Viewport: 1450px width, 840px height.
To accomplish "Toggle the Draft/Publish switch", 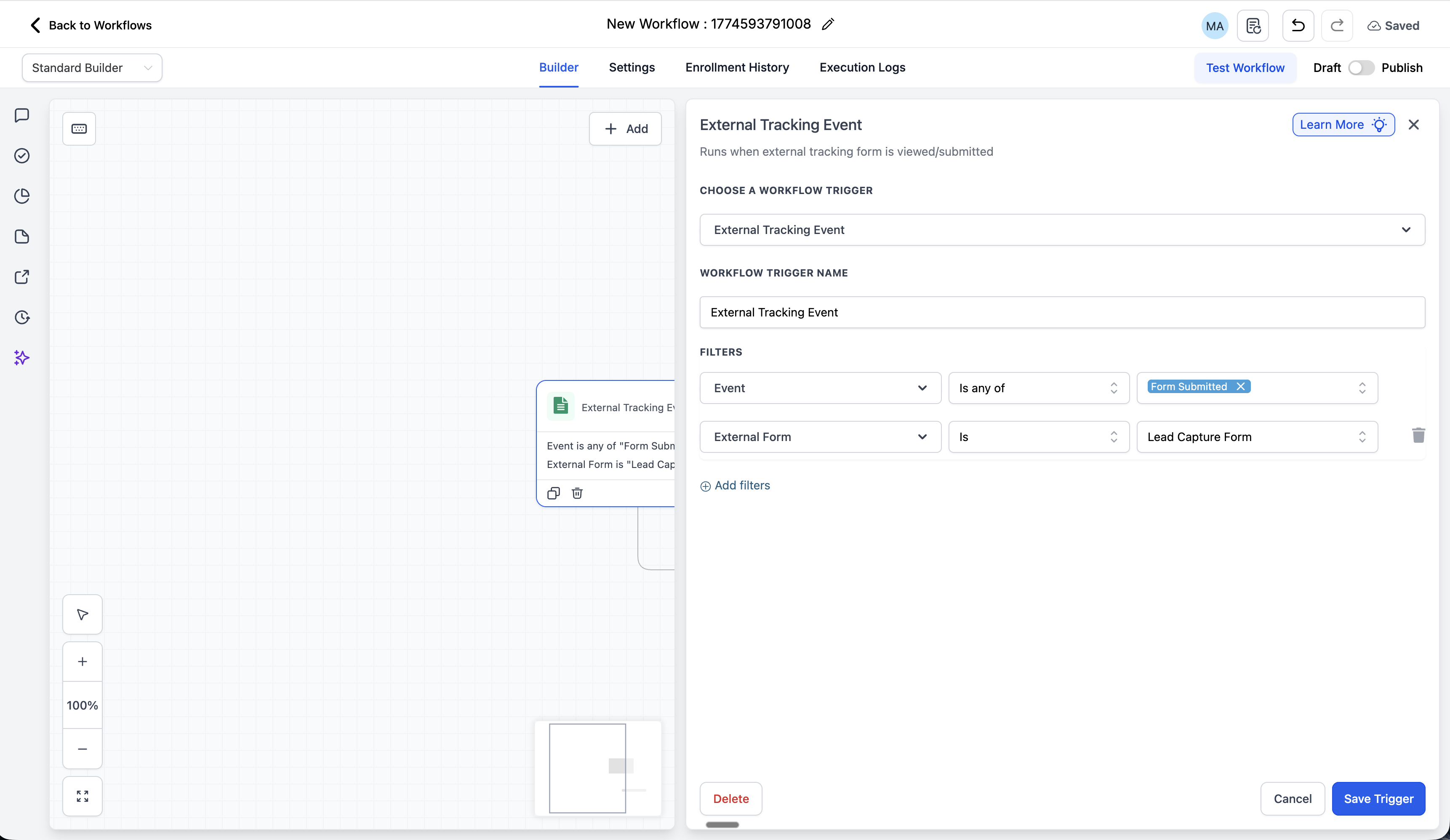I will (x=1361, y=68).
